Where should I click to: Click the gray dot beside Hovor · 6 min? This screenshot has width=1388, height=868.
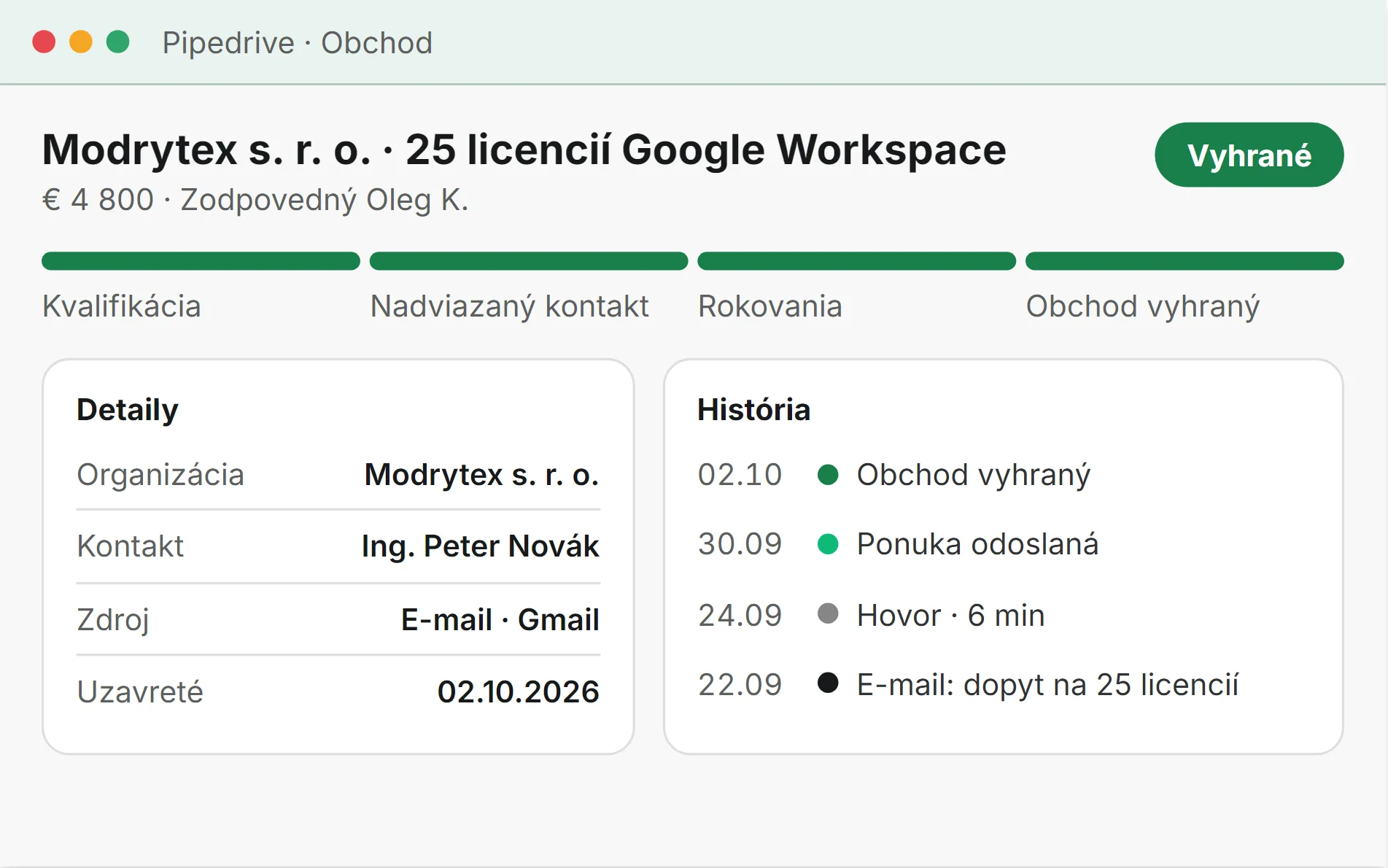[x=828, y=613]
